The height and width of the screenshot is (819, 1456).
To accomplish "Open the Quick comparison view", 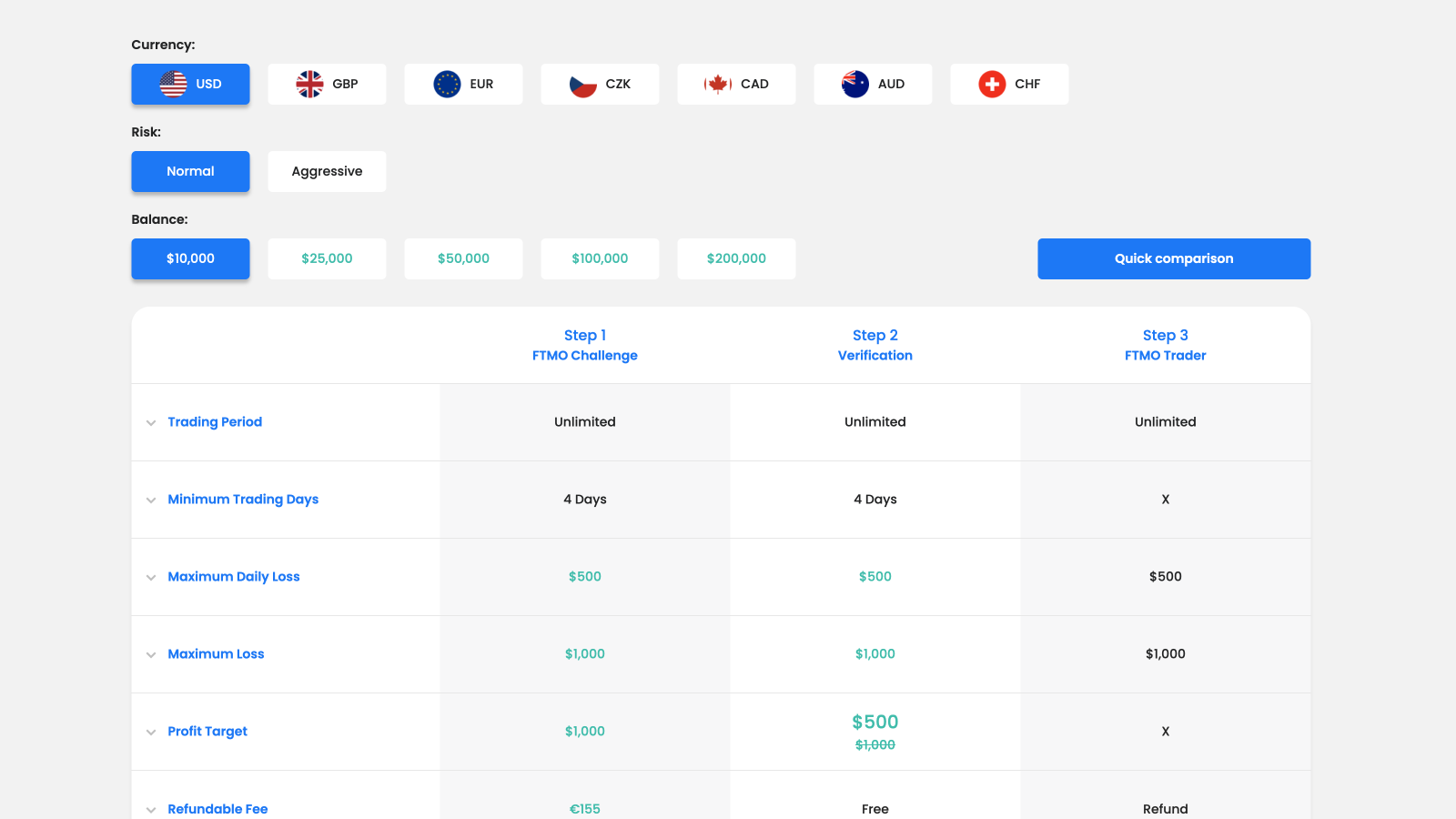I will pos(1174,258).
